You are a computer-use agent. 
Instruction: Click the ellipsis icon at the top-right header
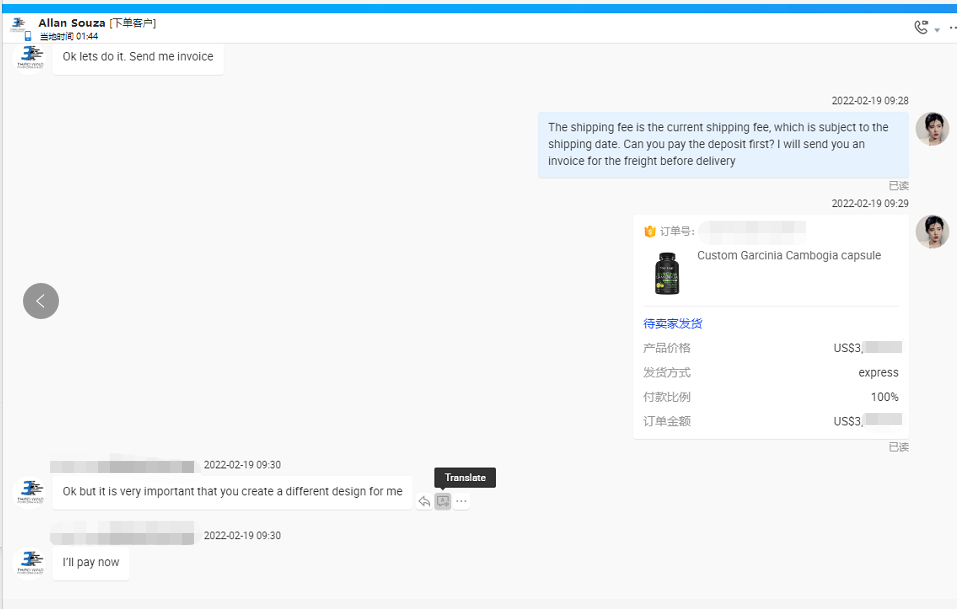coord(951,25)
